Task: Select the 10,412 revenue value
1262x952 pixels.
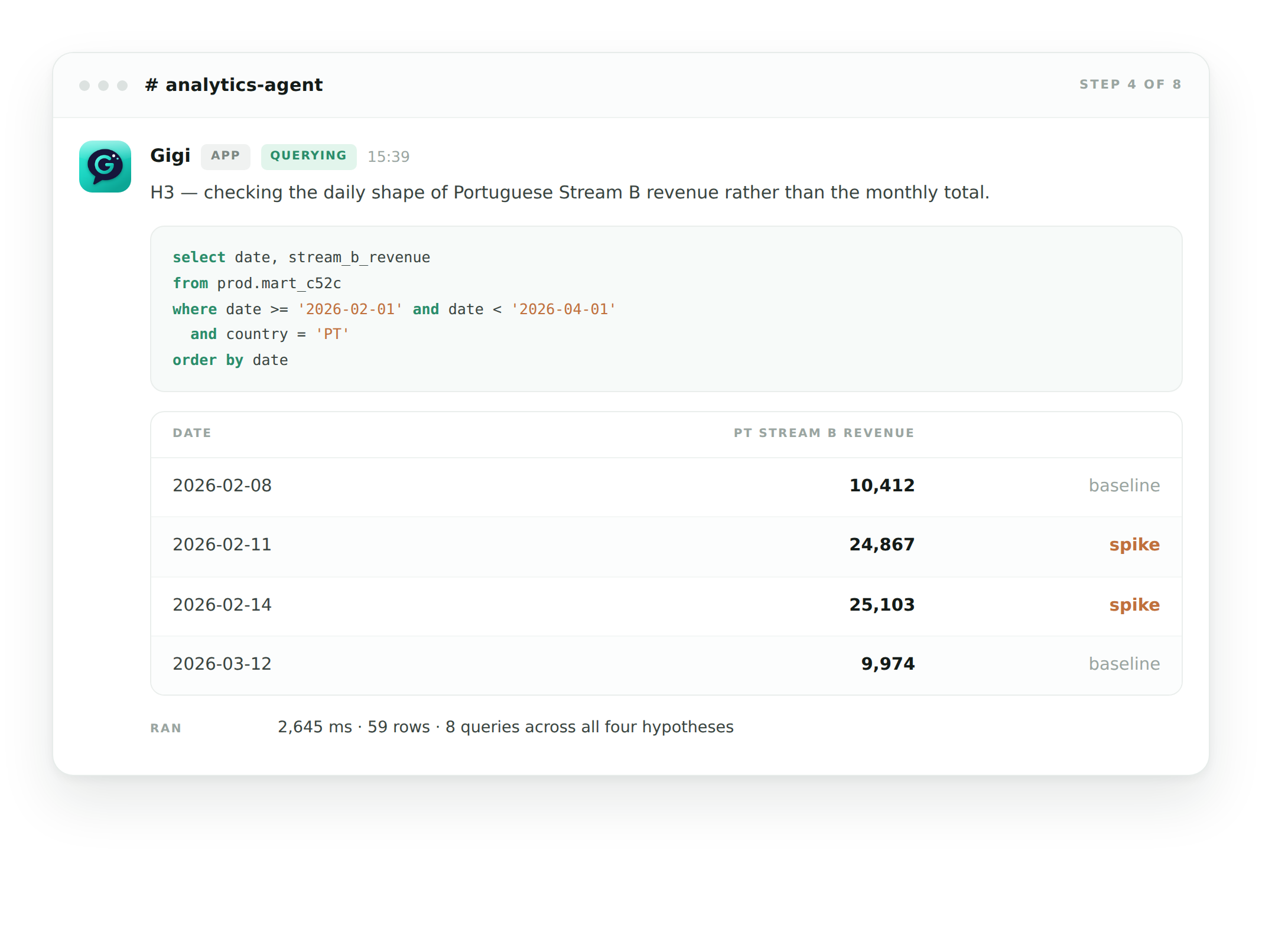Action: pos(882,485)
